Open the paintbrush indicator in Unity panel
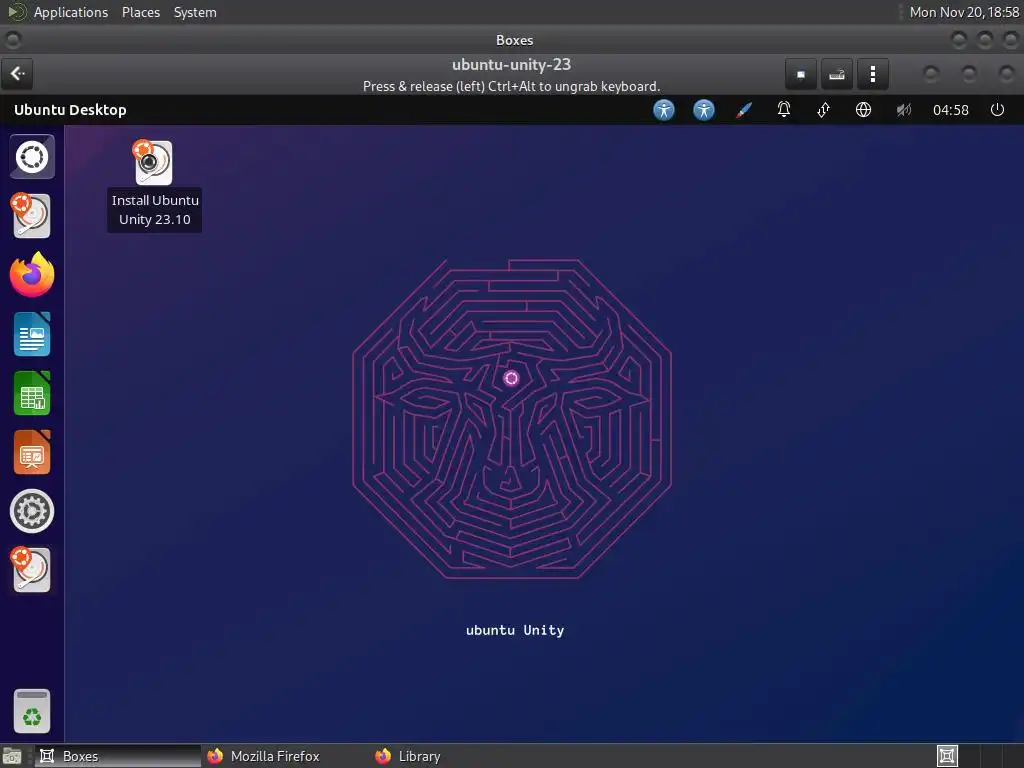The width and height of the screenshot is (1024, 768). coord(743,110)
